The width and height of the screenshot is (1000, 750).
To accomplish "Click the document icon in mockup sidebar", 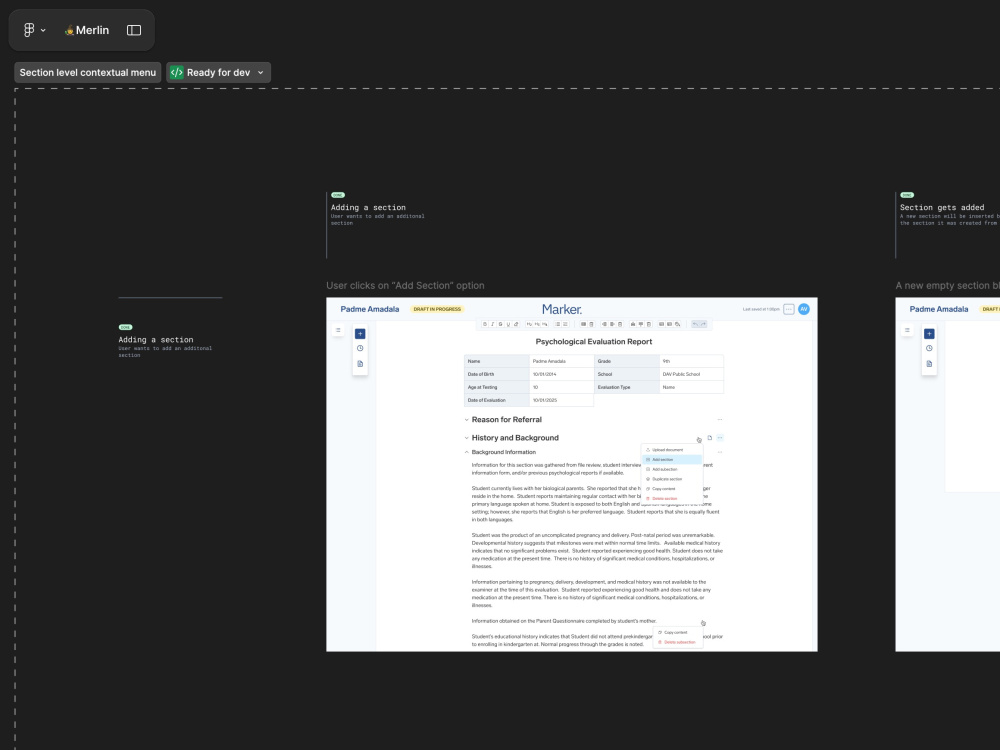I will (360, 364).
